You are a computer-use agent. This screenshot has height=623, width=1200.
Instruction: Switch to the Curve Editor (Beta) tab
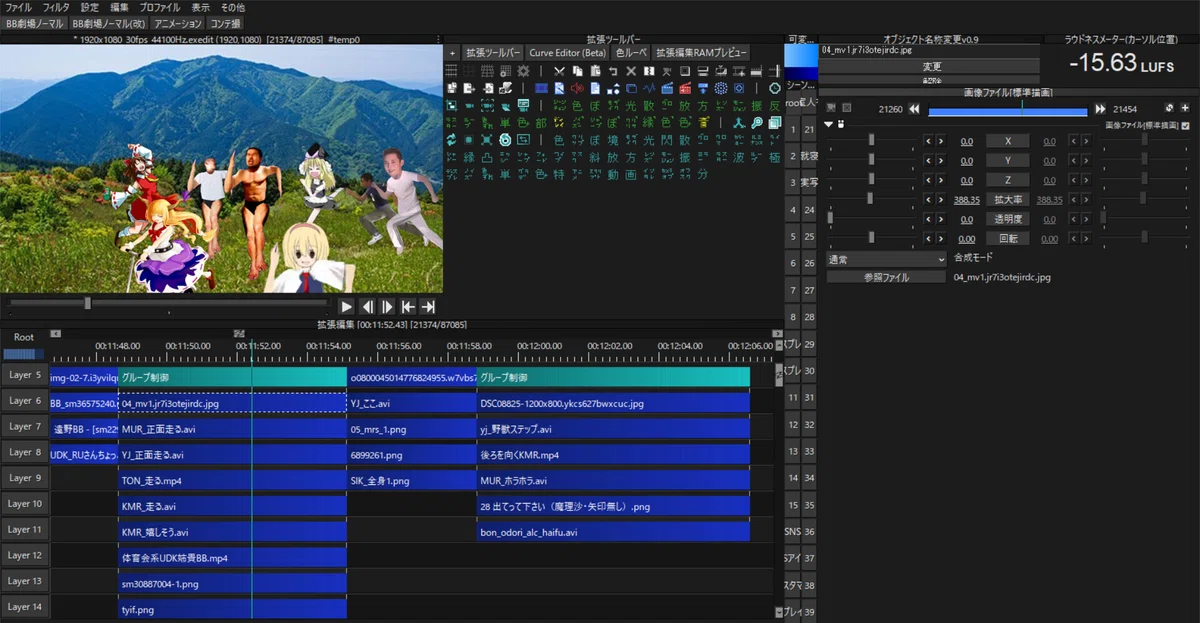tap(567, 52)
